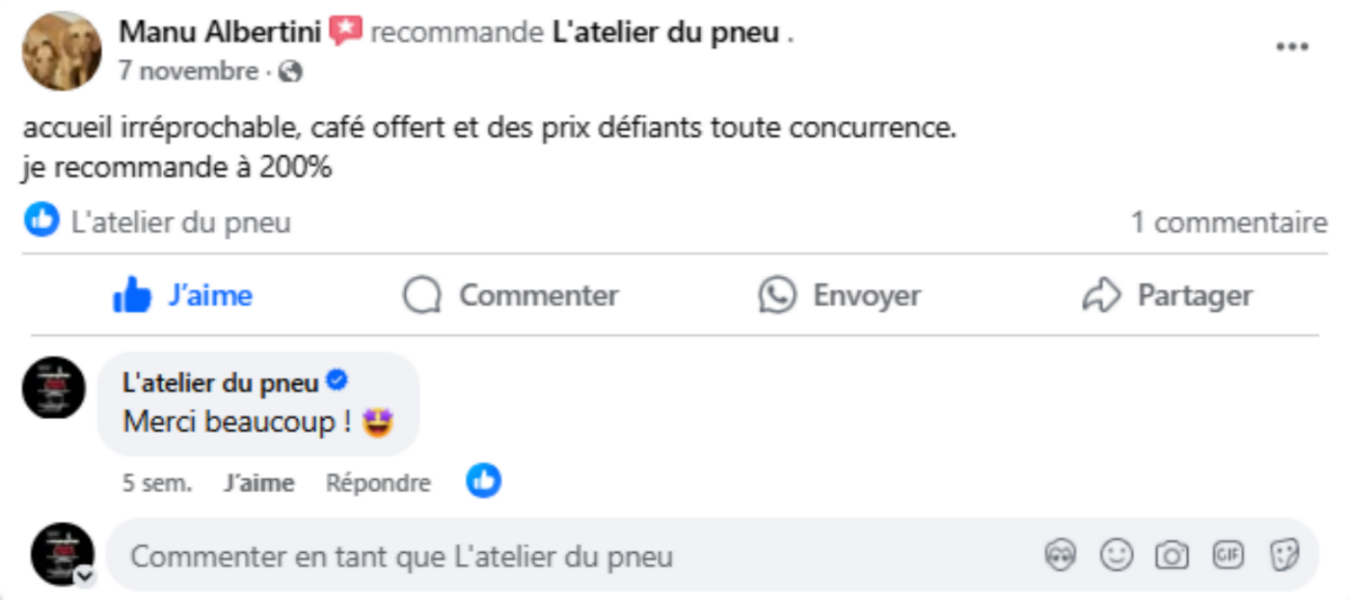The image size is (1350, 600).
Task: Click the Commenter button
Action: (511, 295)
